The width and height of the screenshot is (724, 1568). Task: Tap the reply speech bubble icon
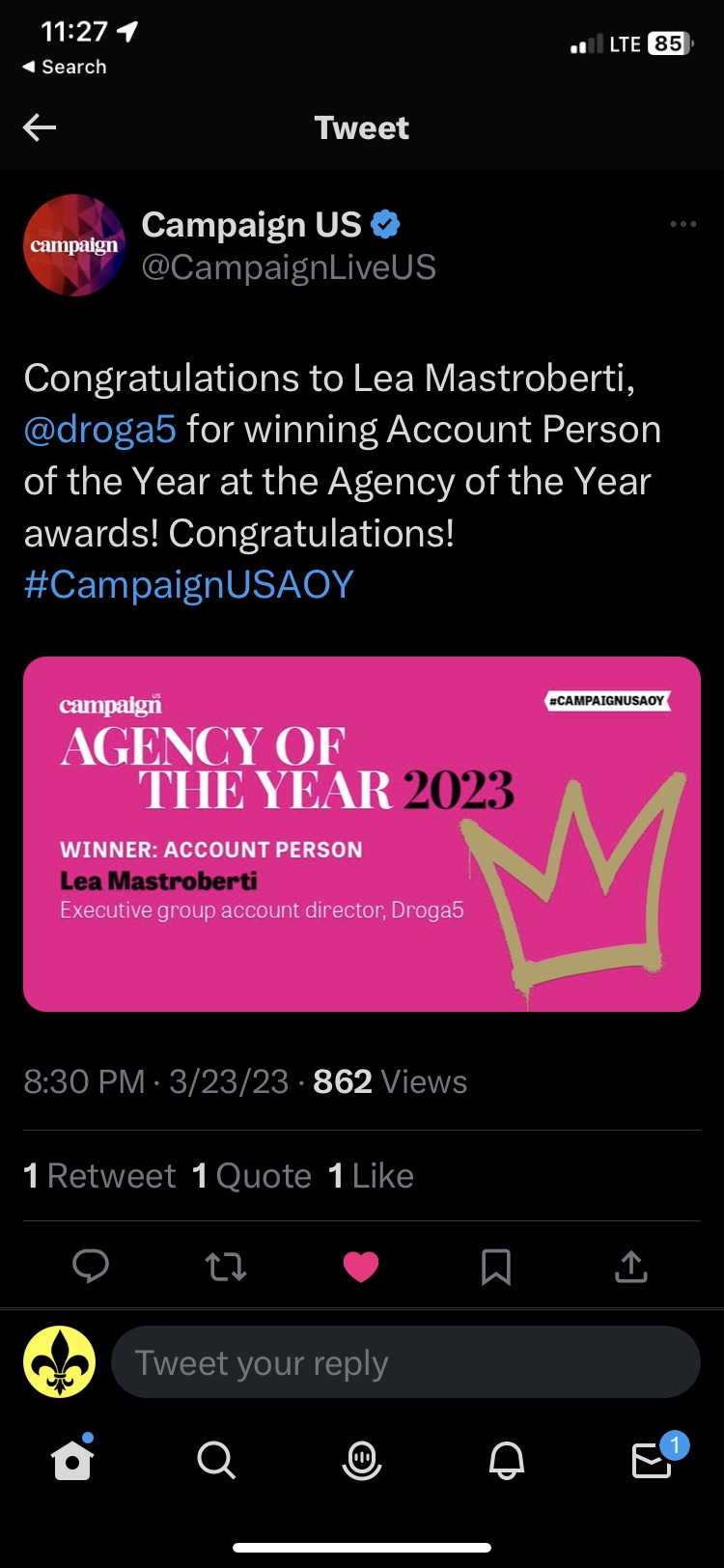pos(91,1266)
